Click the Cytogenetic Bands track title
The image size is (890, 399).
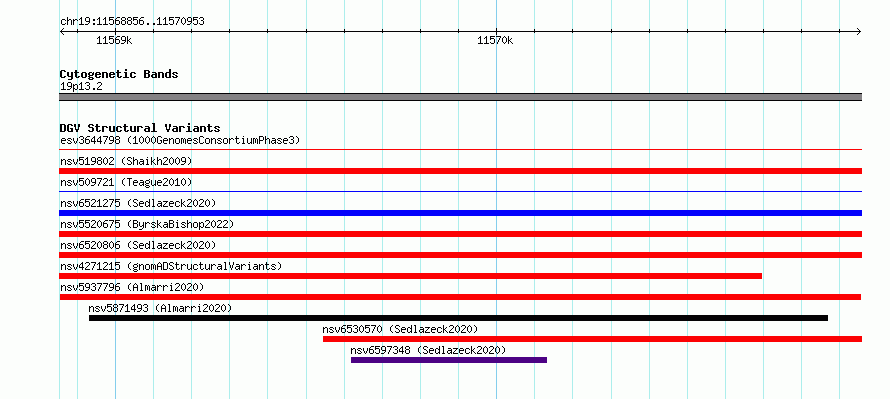coord(119,74)
